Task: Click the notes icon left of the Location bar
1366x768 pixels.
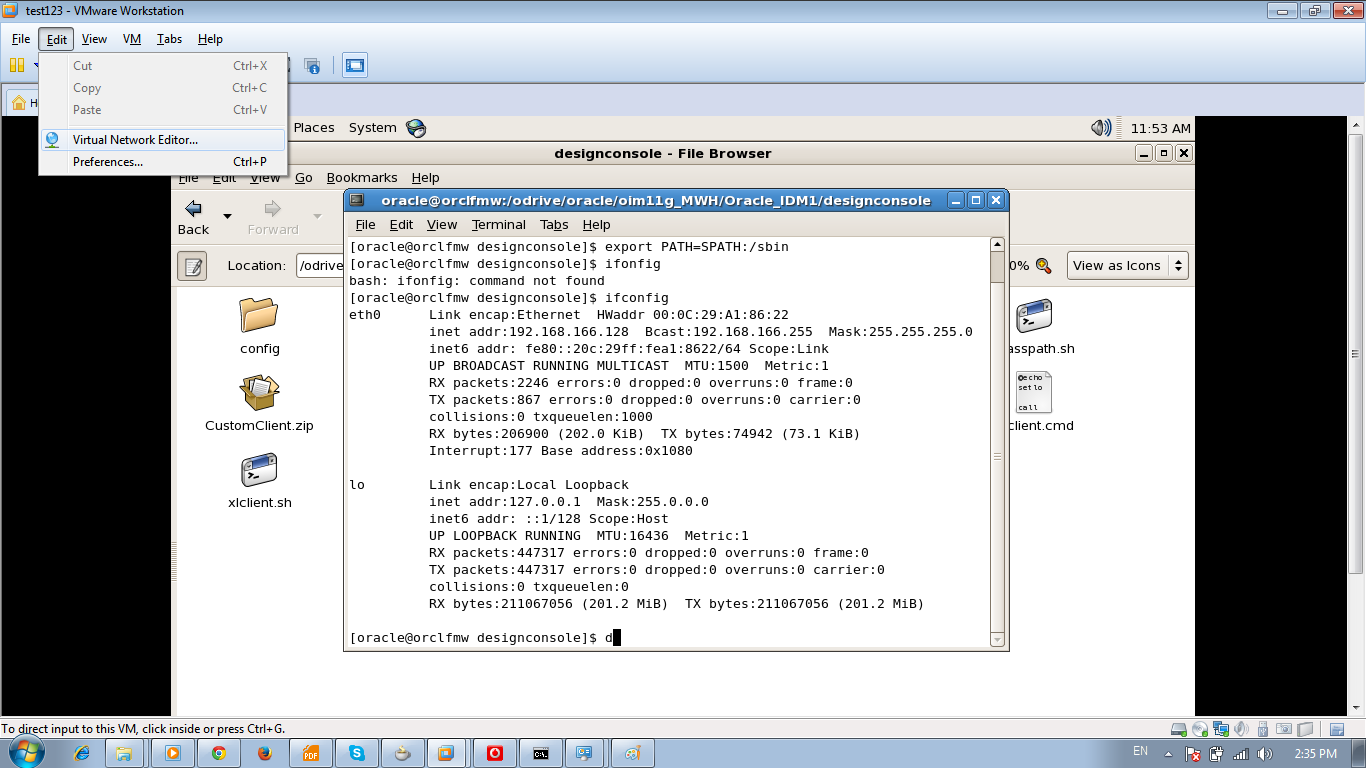Action: point(192,265)
